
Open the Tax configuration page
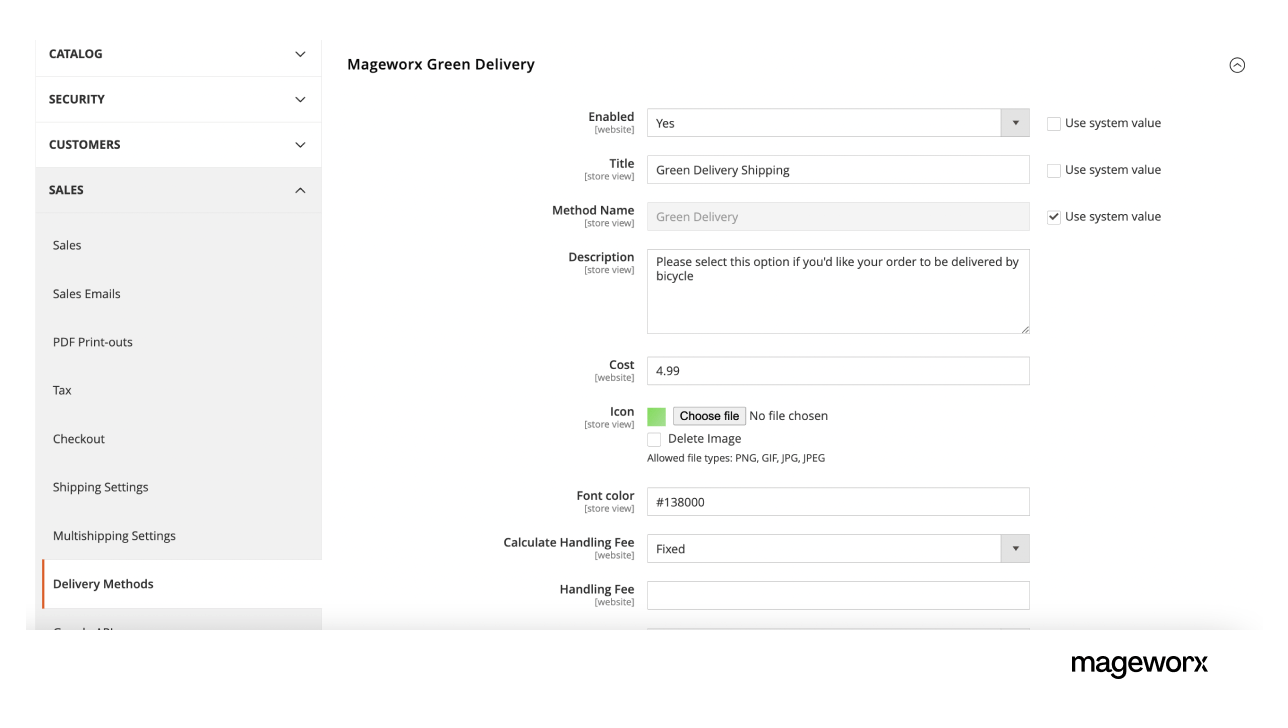[61, 390]
